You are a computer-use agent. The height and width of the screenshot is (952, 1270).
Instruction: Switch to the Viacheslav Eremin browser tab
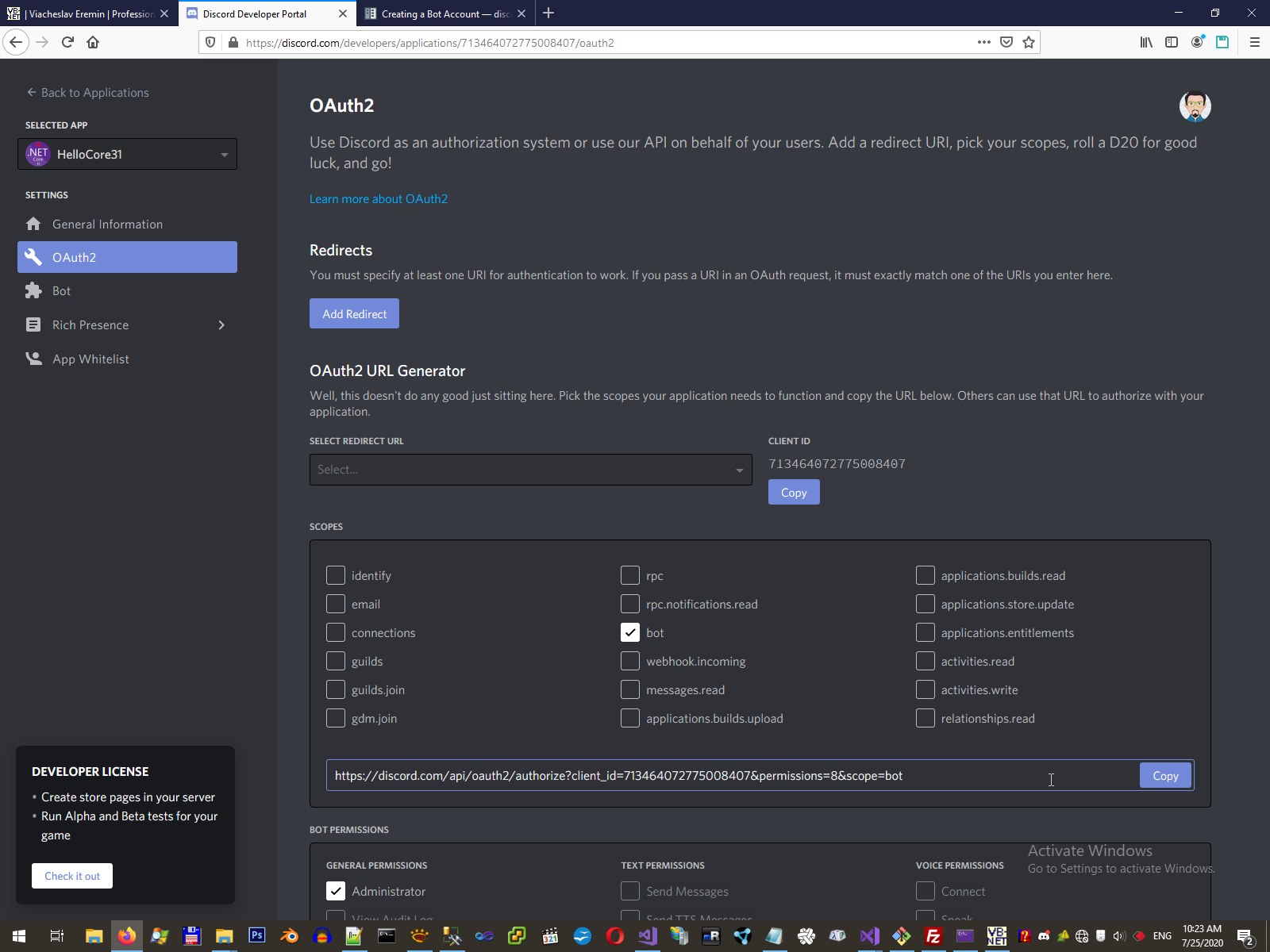[x=87, y=13]
